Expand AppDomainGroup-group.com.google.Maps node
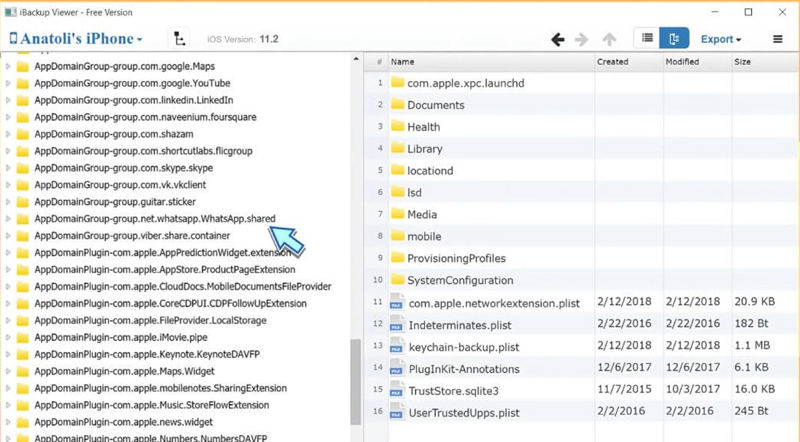The image size is (800, 442). coord(8,66)
